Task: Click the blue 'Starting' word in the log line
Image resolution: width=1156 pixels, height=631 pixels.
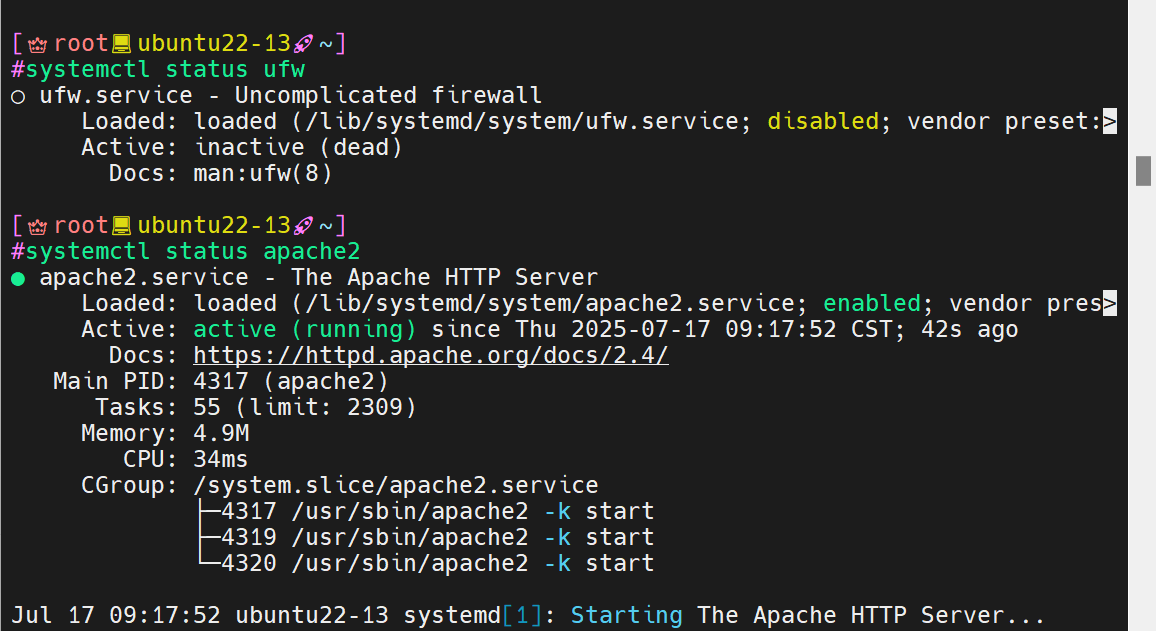Action: [x=627, y=615]
